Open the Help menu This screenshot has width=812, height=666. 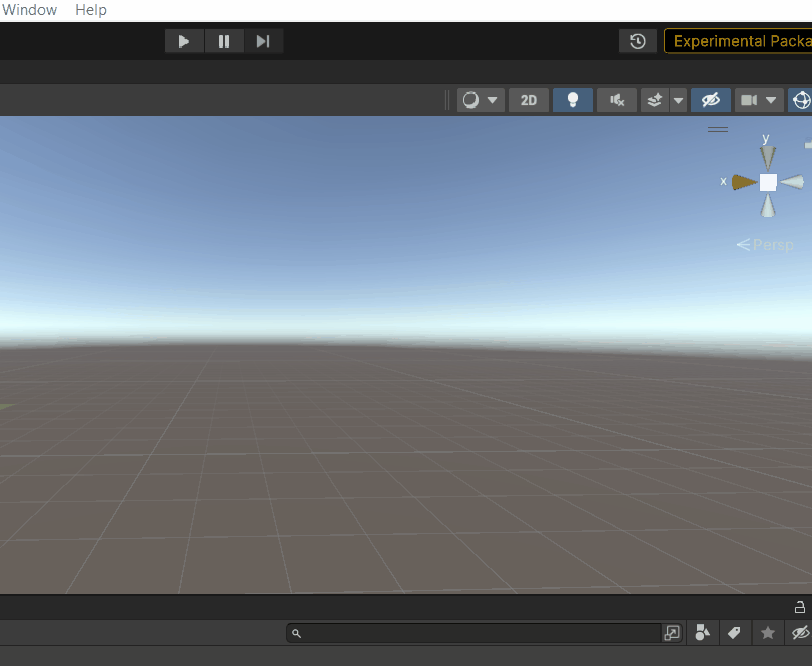[x=91, y=10]
